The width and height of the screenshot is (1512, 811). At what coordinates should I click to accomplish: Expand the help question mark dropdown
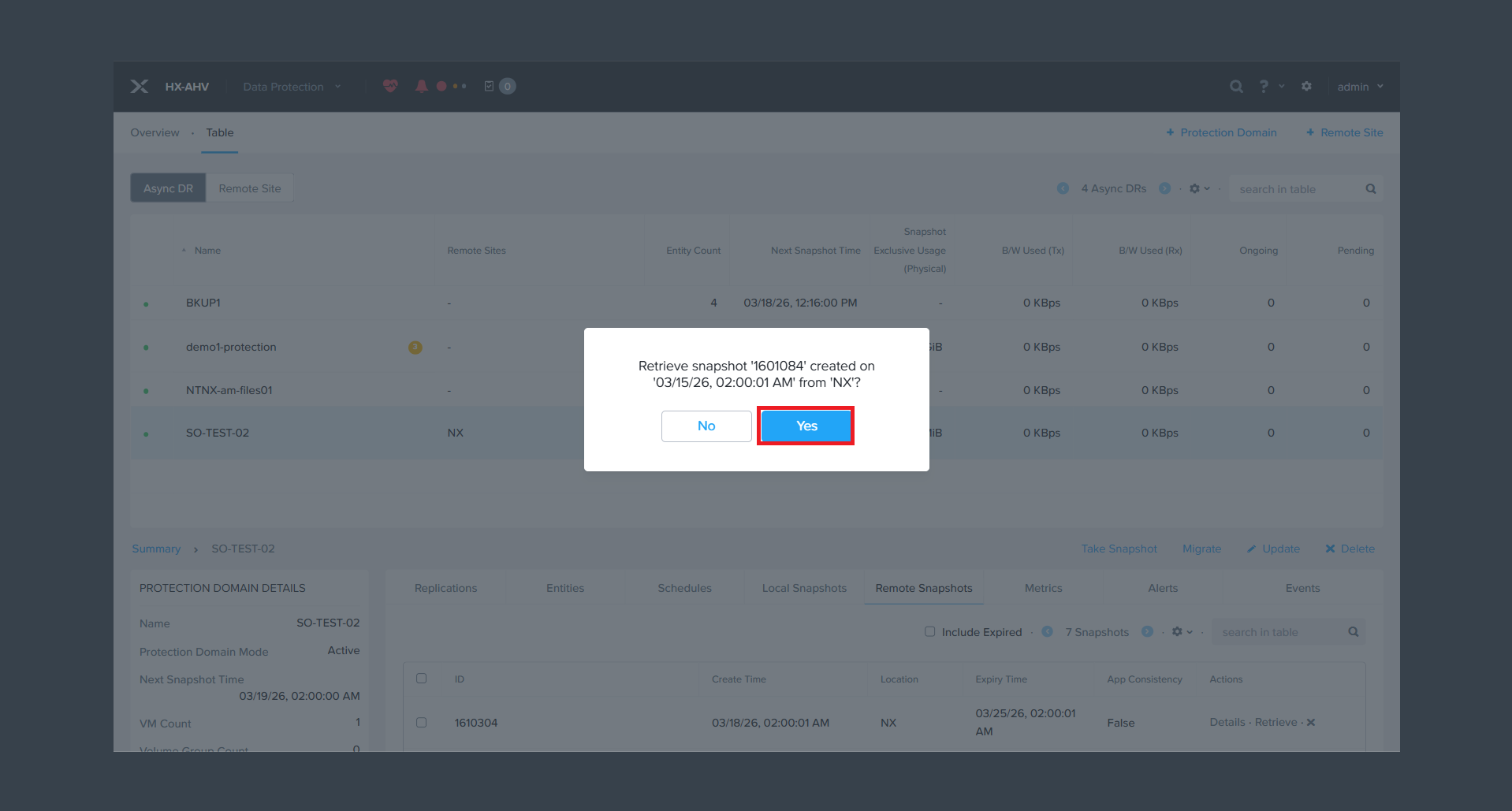pyautogui.click(x=1270, y=87)
